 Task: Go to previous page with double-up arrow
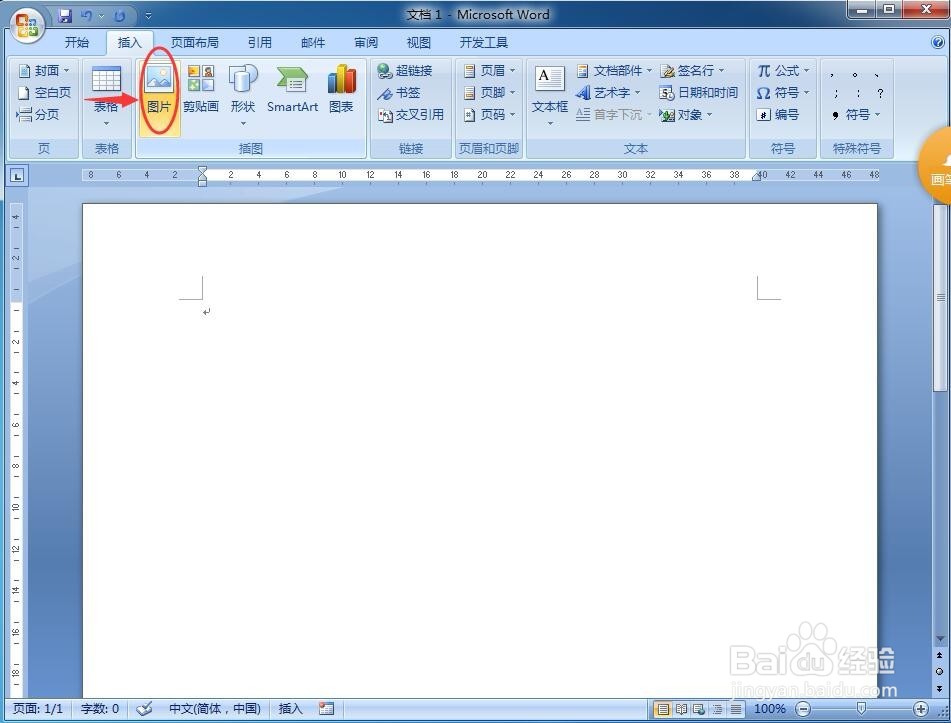[939, 656]
